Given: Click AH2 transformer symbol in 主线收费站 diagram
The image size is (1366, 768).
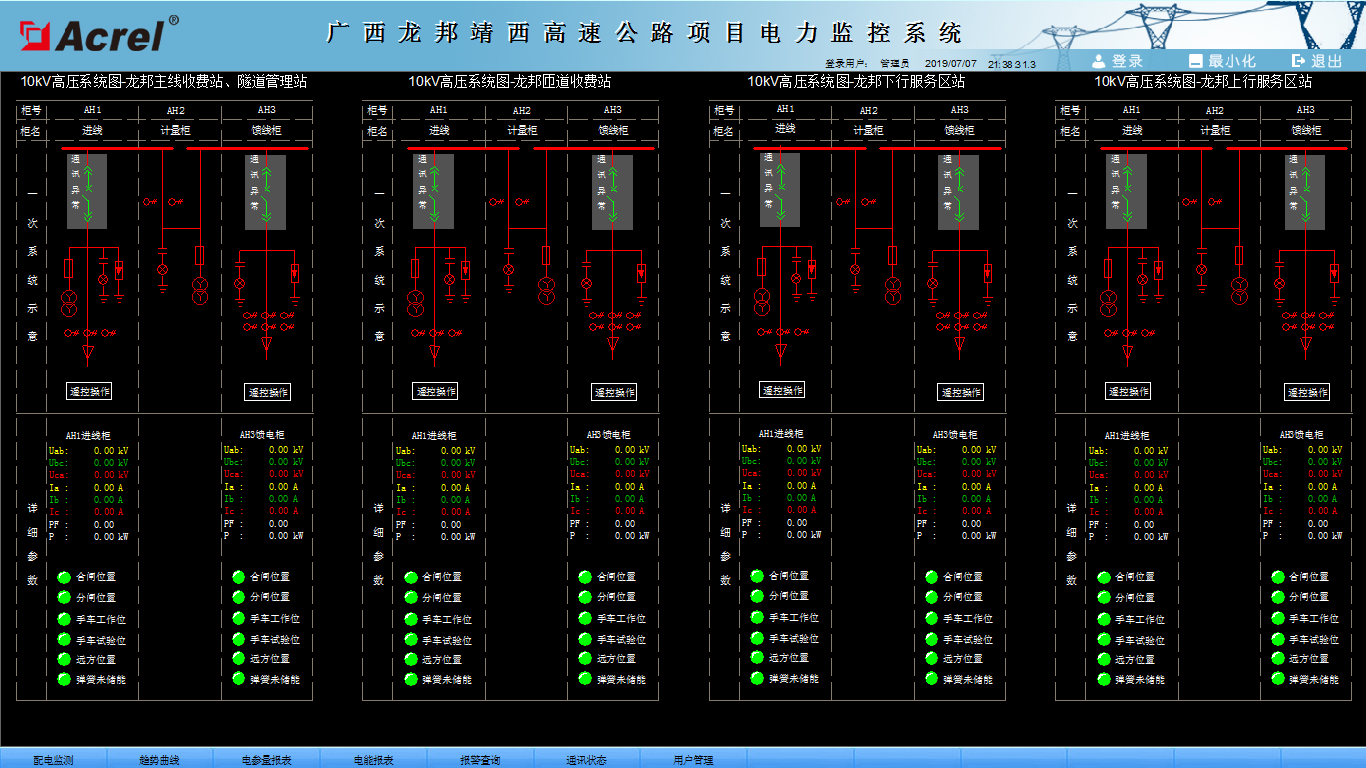Looking at the screenshot, I should click(200, 291).
